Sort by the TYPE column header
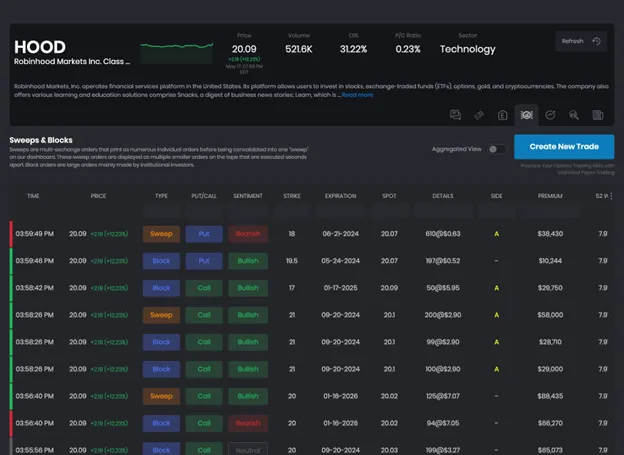The height and width of the screenshot is (455, 624). coord(161,196)
